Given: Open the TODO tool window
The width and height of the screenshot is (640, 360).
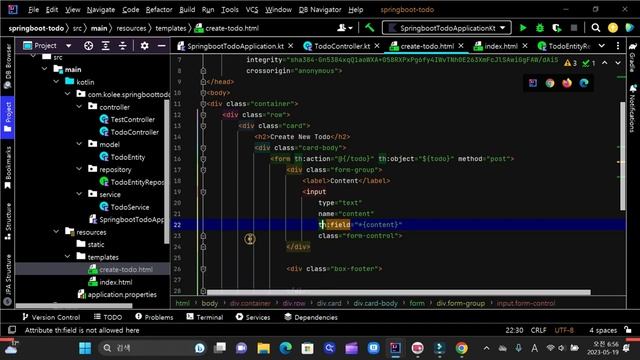Looking at the screenshot, I should [108, 317].
